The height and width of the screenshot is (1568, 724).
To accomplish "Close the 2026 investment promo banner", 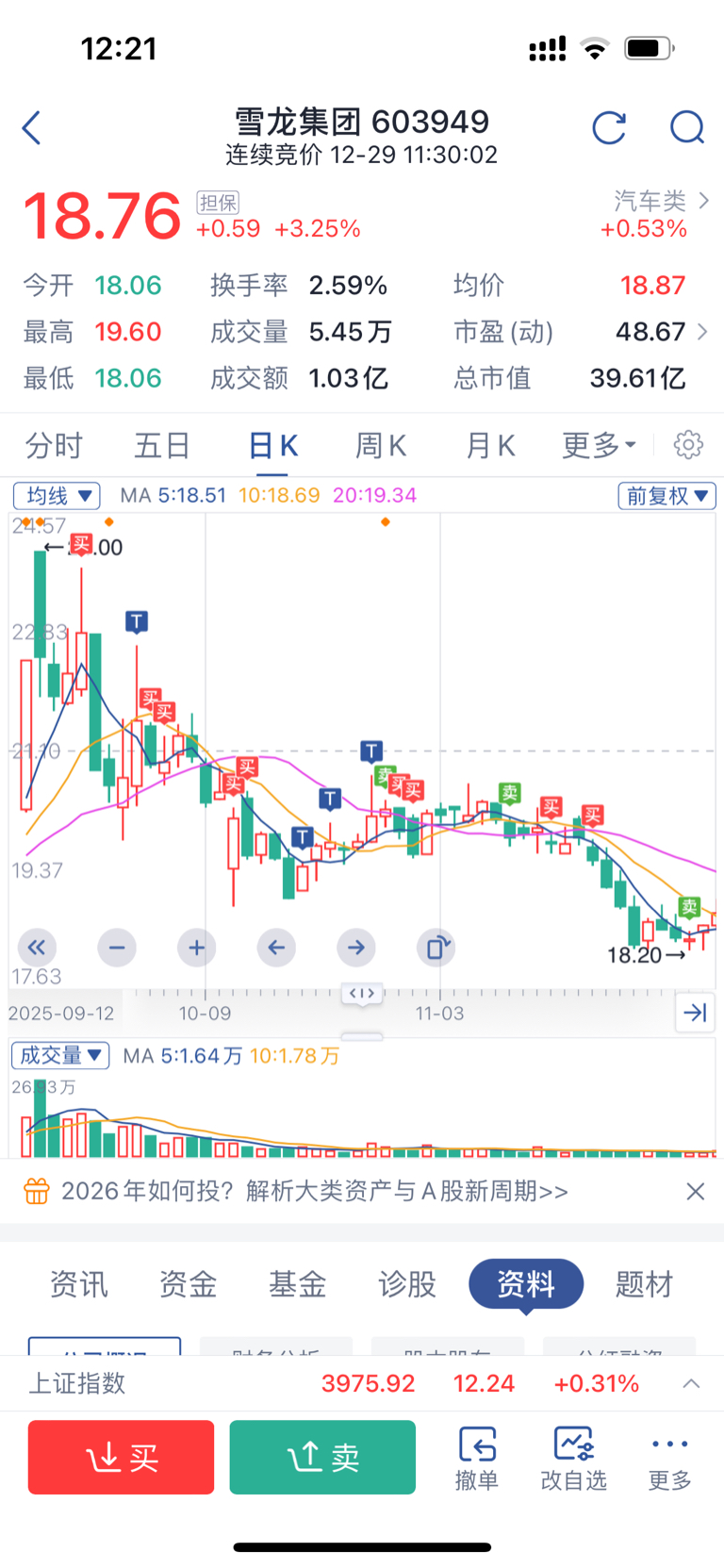I will pos(696,1192).
